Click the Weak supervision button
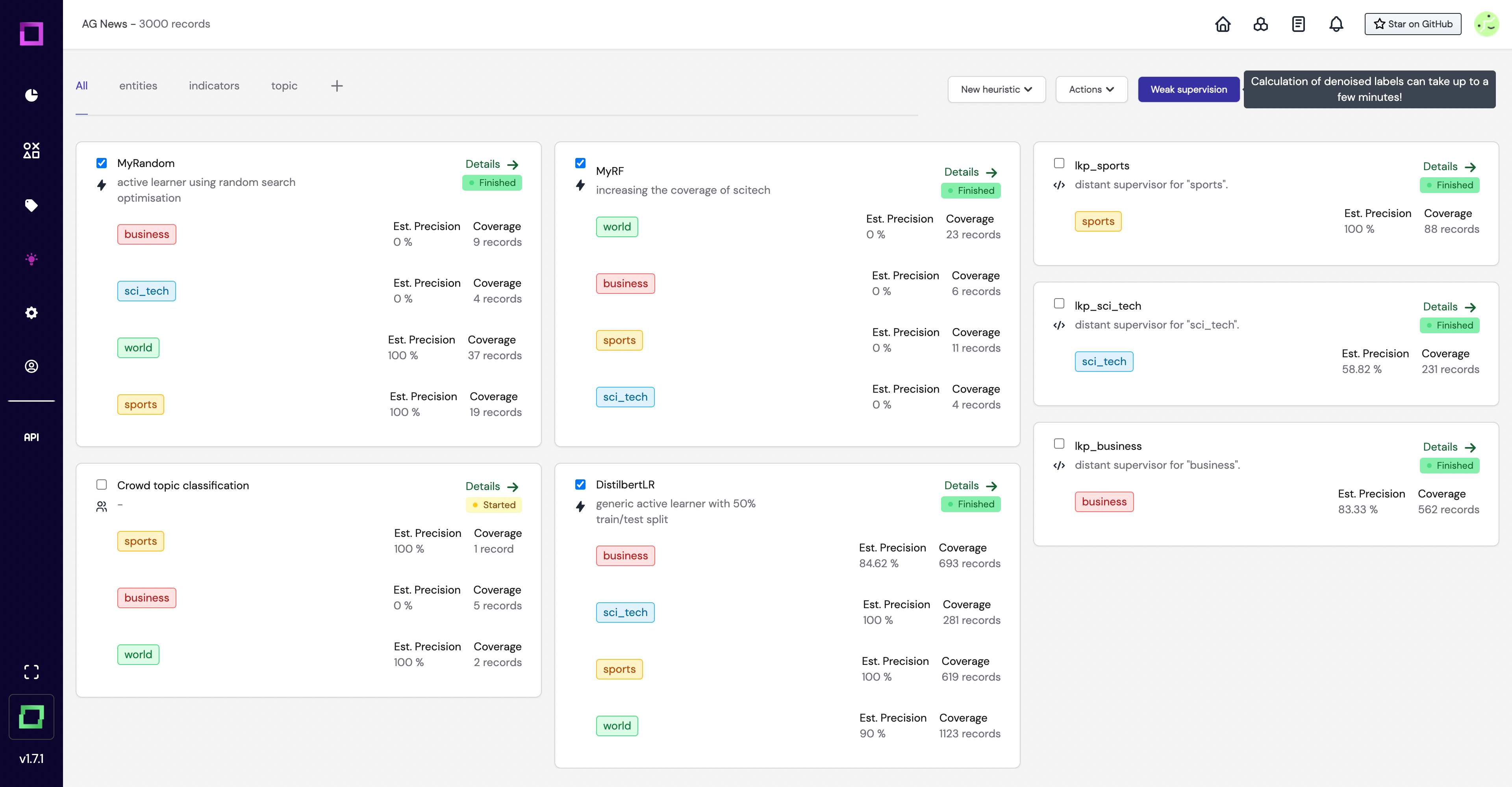 1189,89
